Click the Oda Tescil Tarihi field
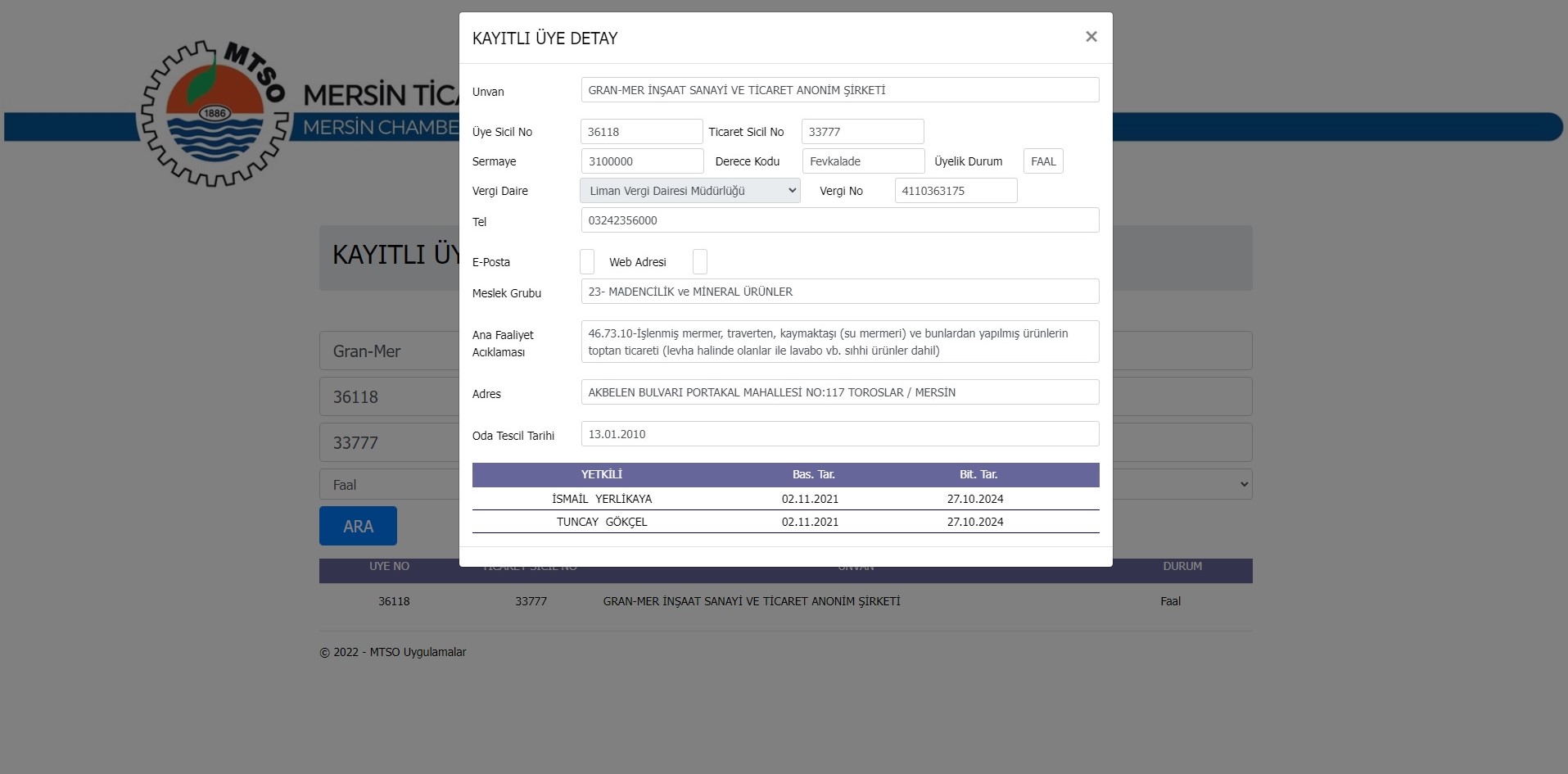This screenshot has width=1568, height=774. pos(839,434)
